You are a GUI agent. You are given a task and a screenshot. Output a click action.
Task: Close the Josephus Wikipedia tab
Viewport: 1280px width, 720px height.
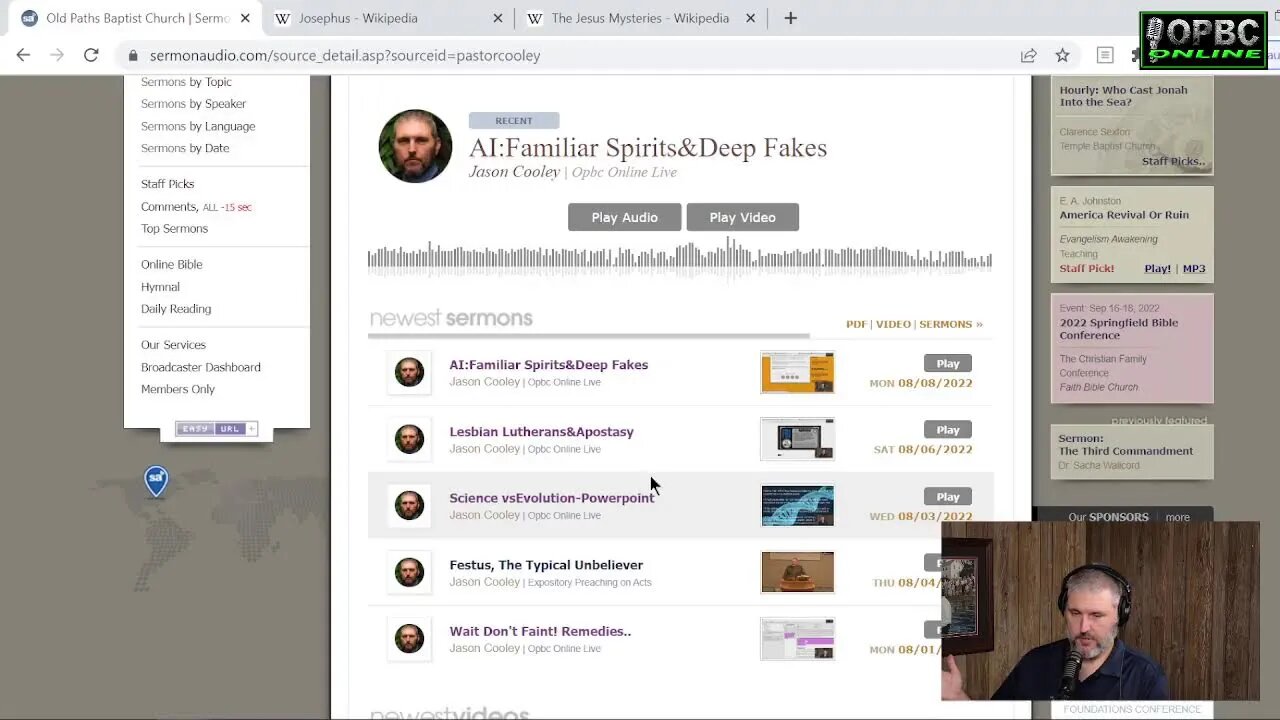pos(498,18)
